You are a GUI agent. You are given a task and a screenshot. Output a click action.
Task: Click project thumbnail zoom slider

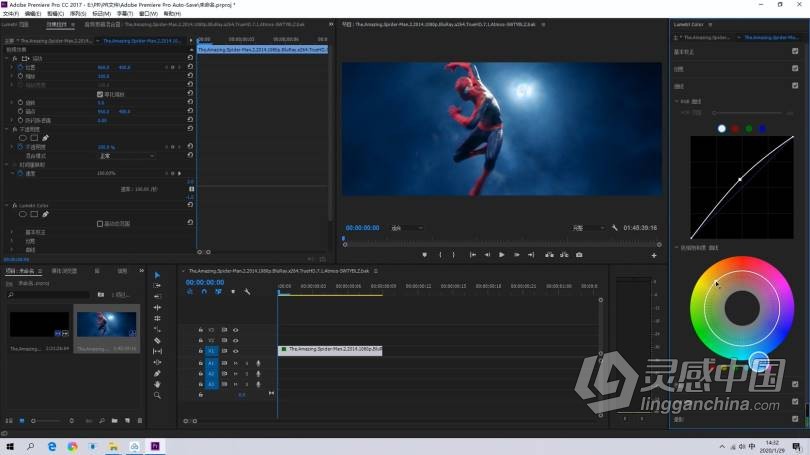(x=52, y=421)
